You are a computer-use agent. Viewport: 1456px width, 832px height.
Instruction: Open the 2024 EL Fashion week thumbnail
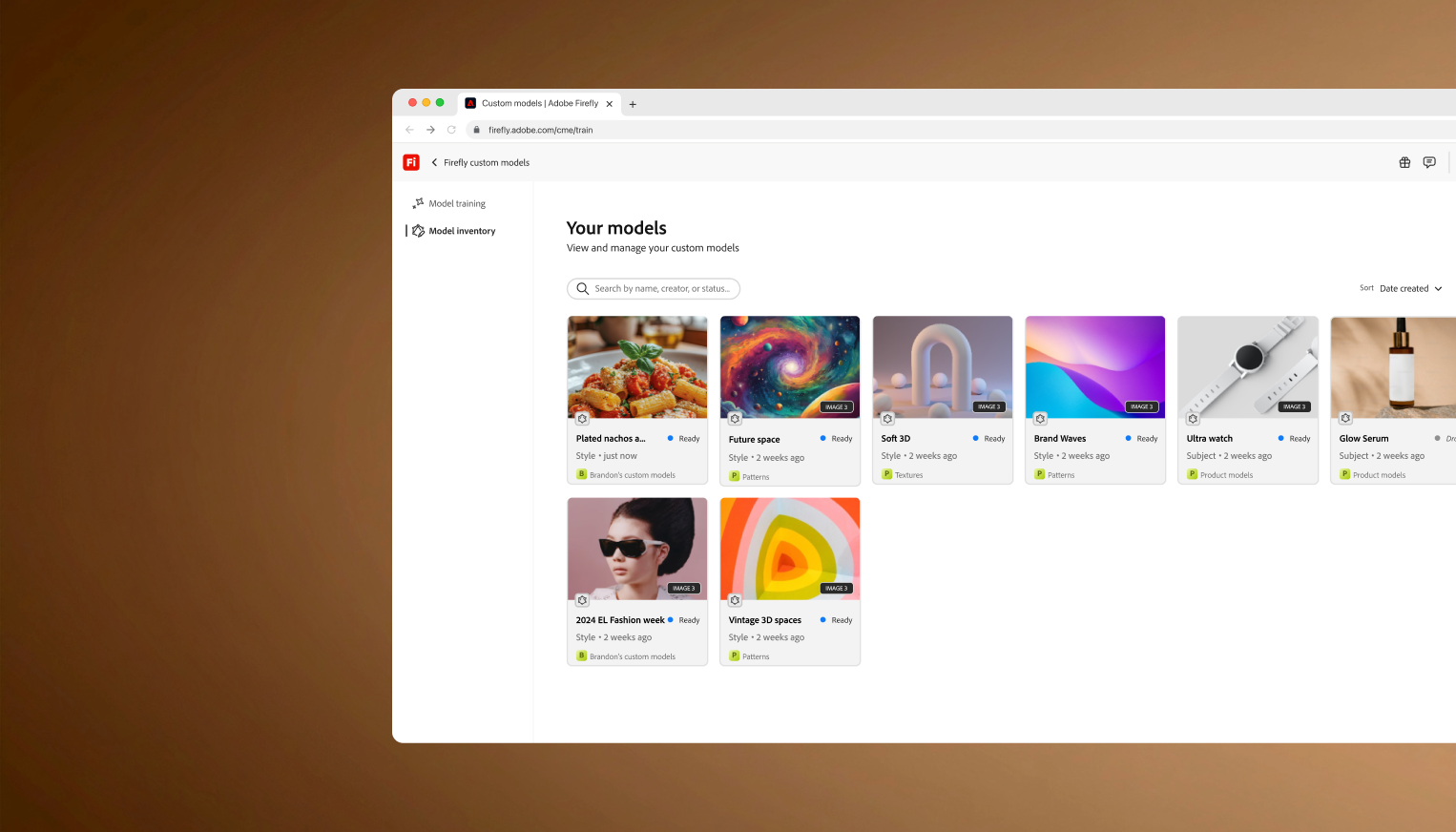tap(637, 548)
